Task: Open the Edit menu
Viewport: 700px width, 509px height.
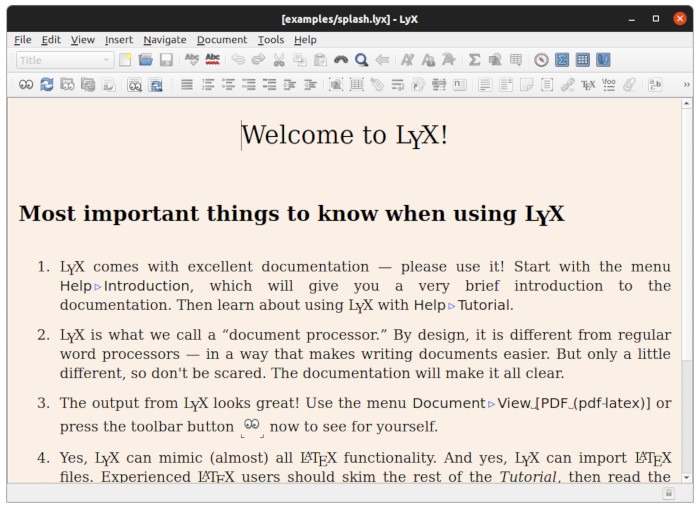Action: coord(51,40)
